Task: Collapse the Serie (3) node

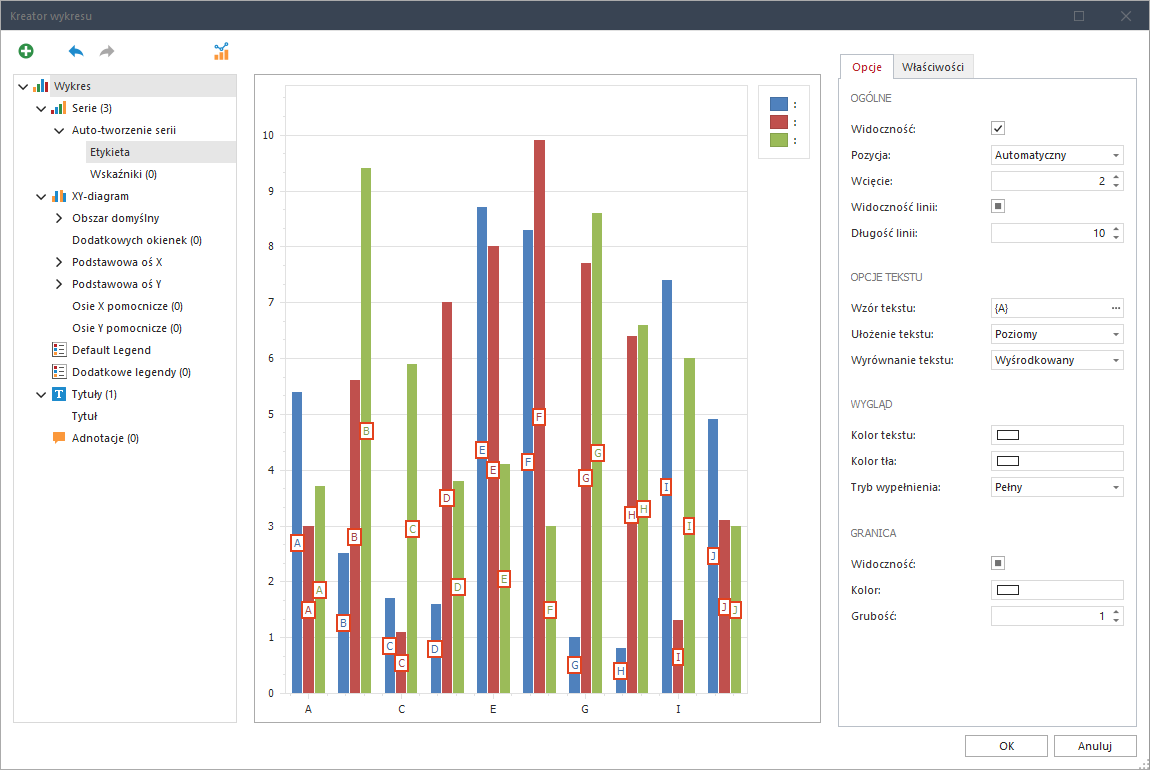Action: [x=41, y=109]
